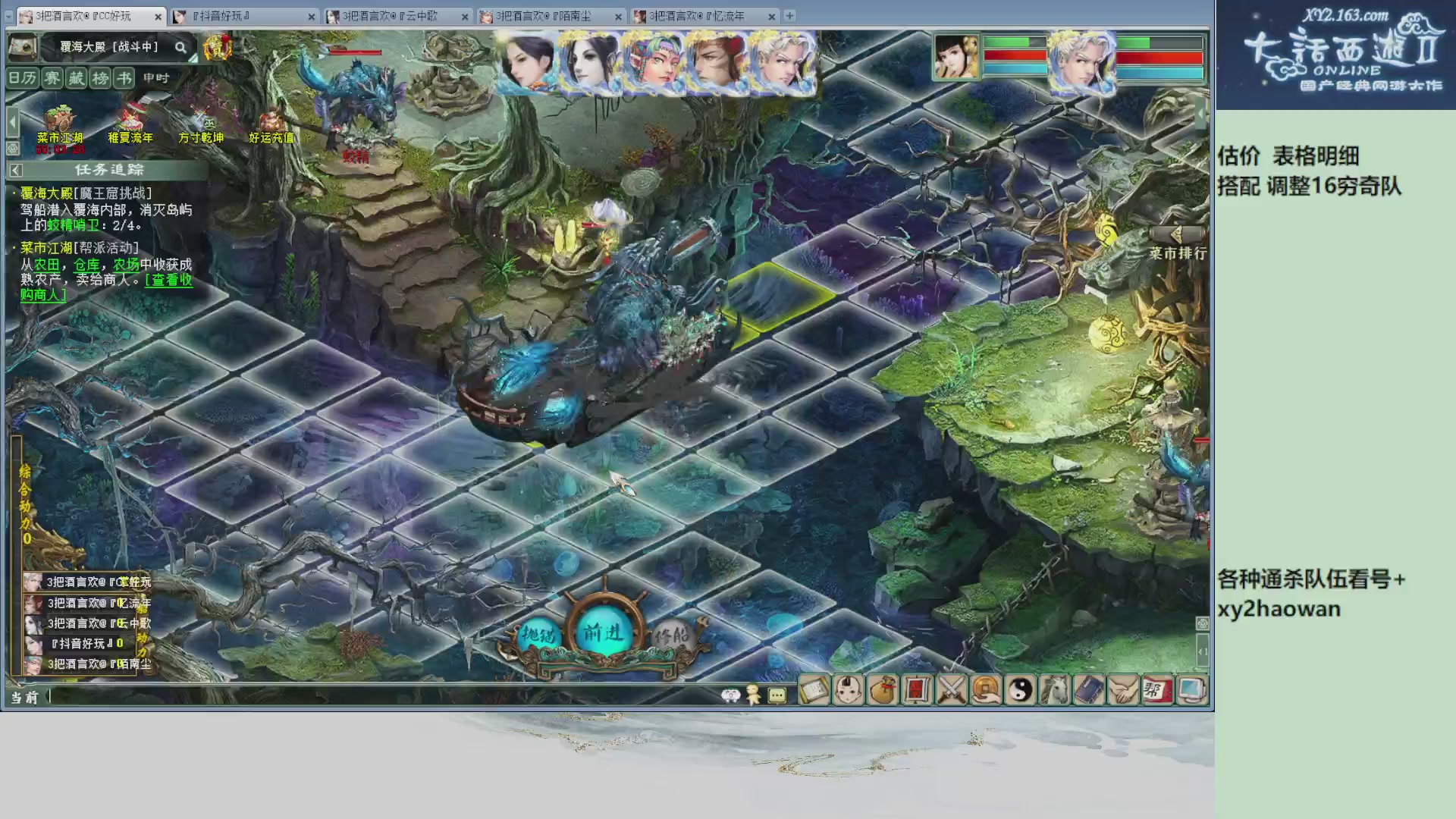Click the yin-yang skills icon
This screenshot has width=1456, height=819.
1021,691
